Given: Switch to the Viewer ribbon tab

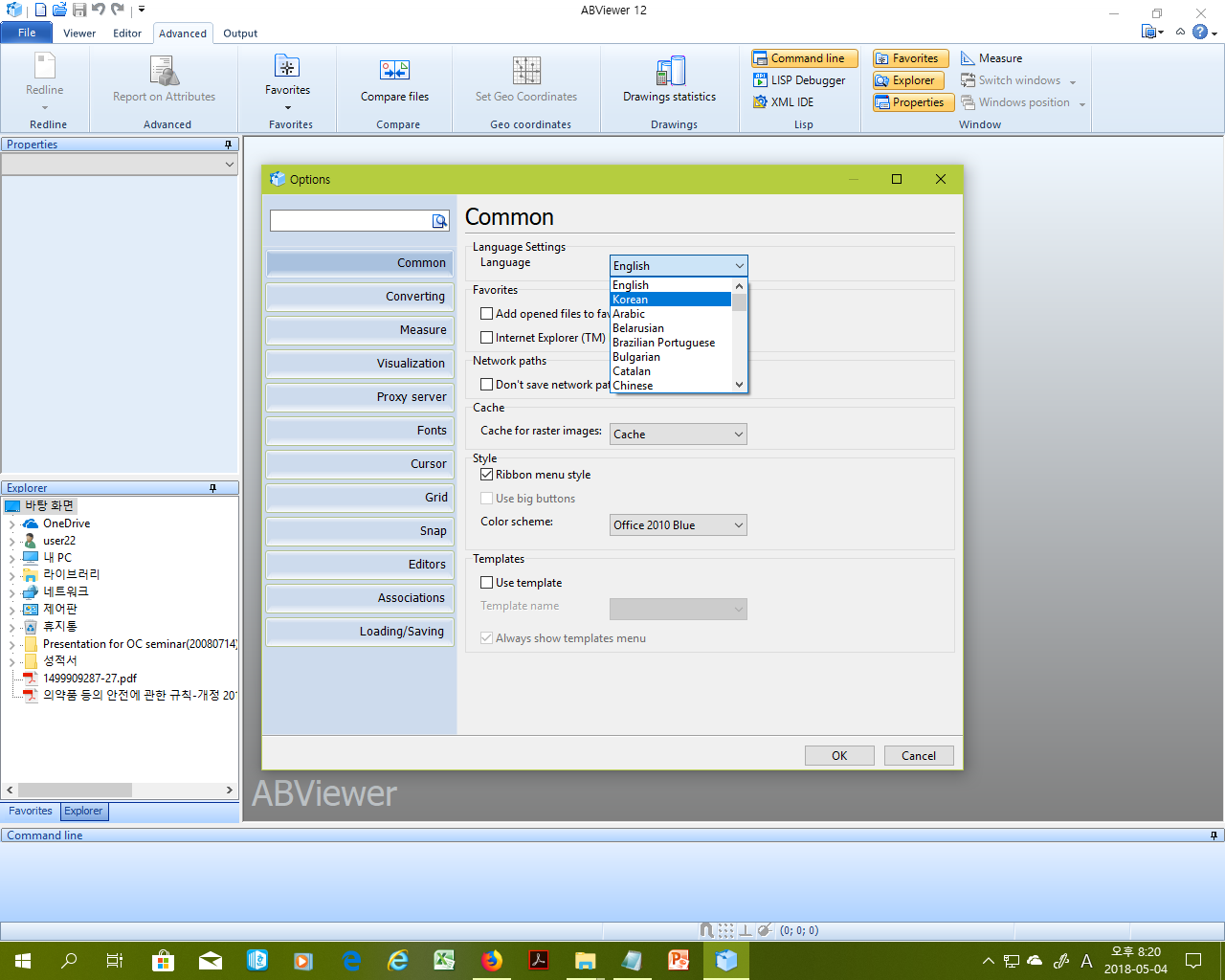Looking at the screenshot, I should pos(79,33).
